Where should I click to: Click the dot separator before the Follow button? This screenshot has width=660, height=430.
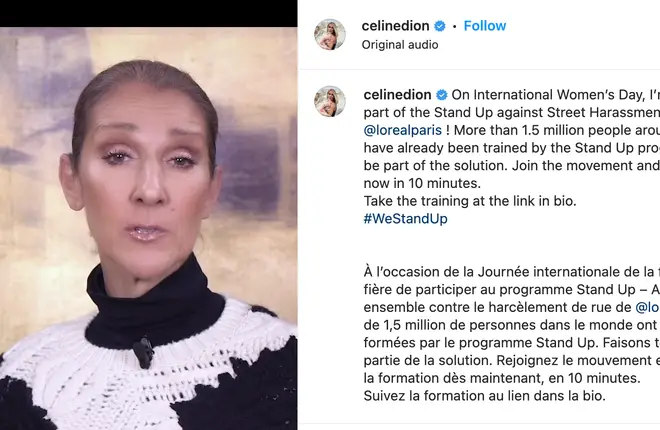pos(455,26)
